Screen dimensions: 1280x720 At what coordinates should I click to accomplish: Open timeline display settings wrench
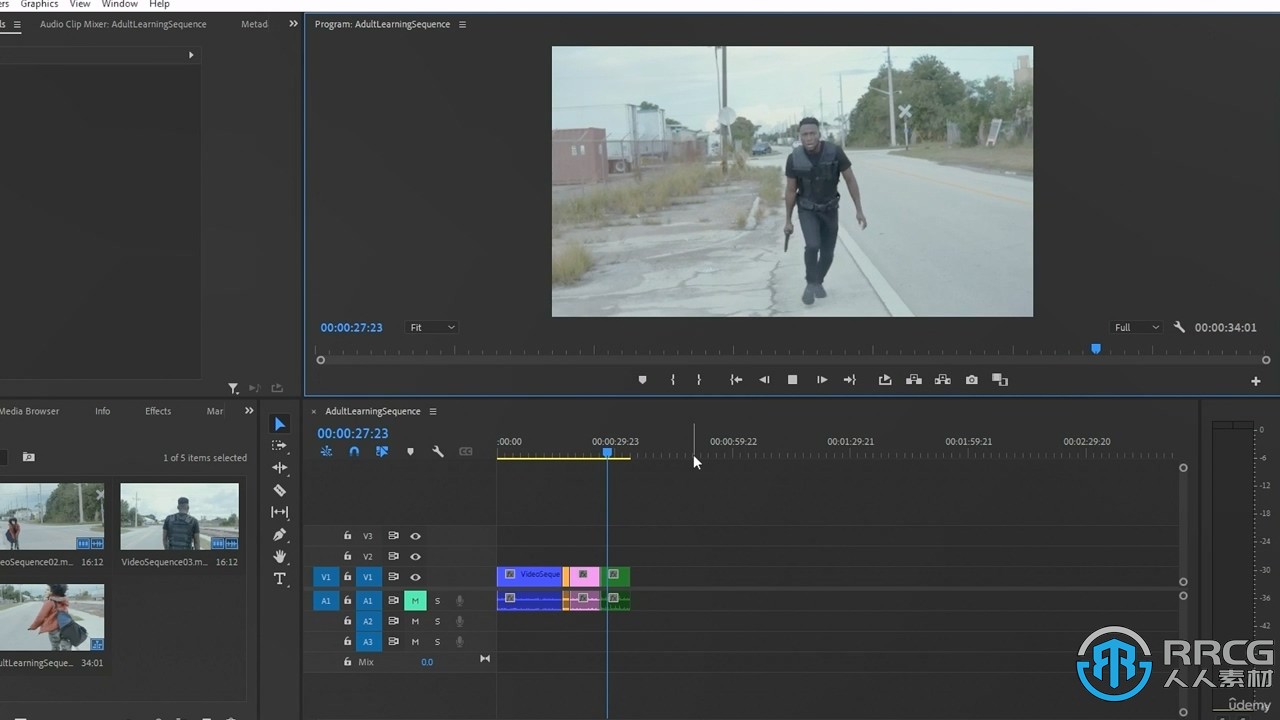tap(438, 452)
